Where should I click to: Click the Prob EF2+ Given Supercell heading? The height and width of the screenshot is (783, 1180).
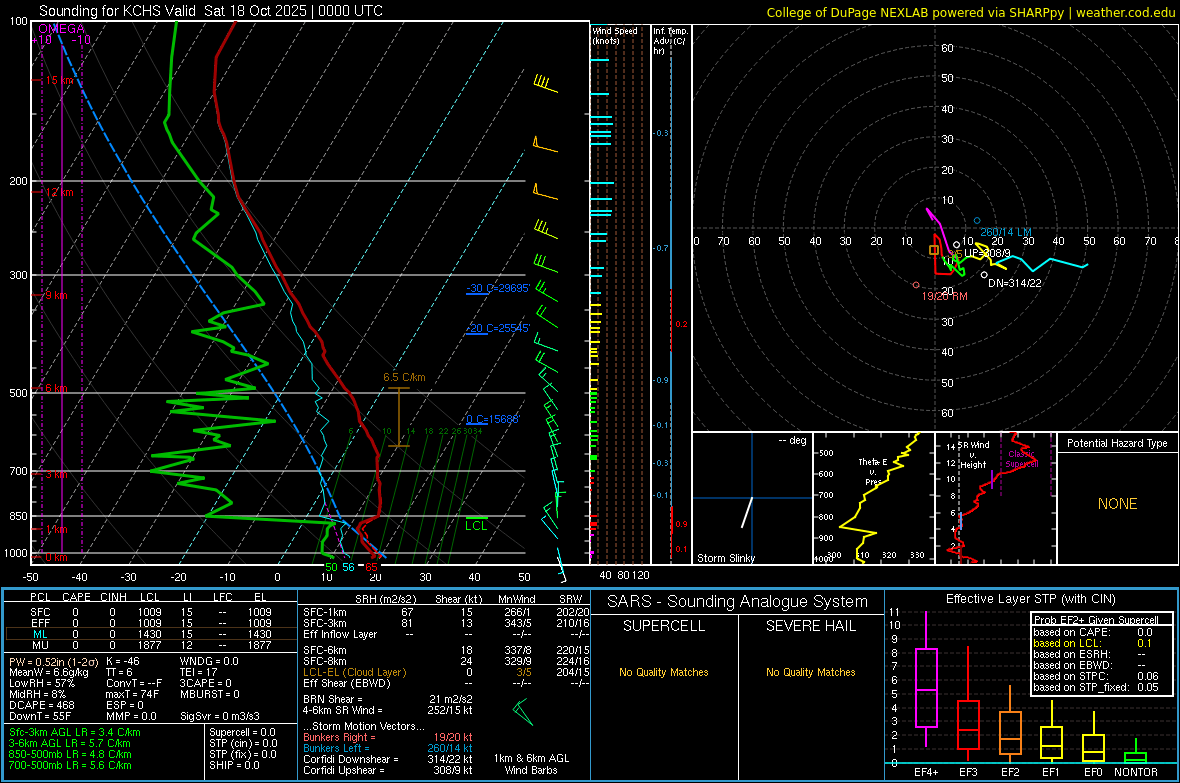pos(1096,620)
